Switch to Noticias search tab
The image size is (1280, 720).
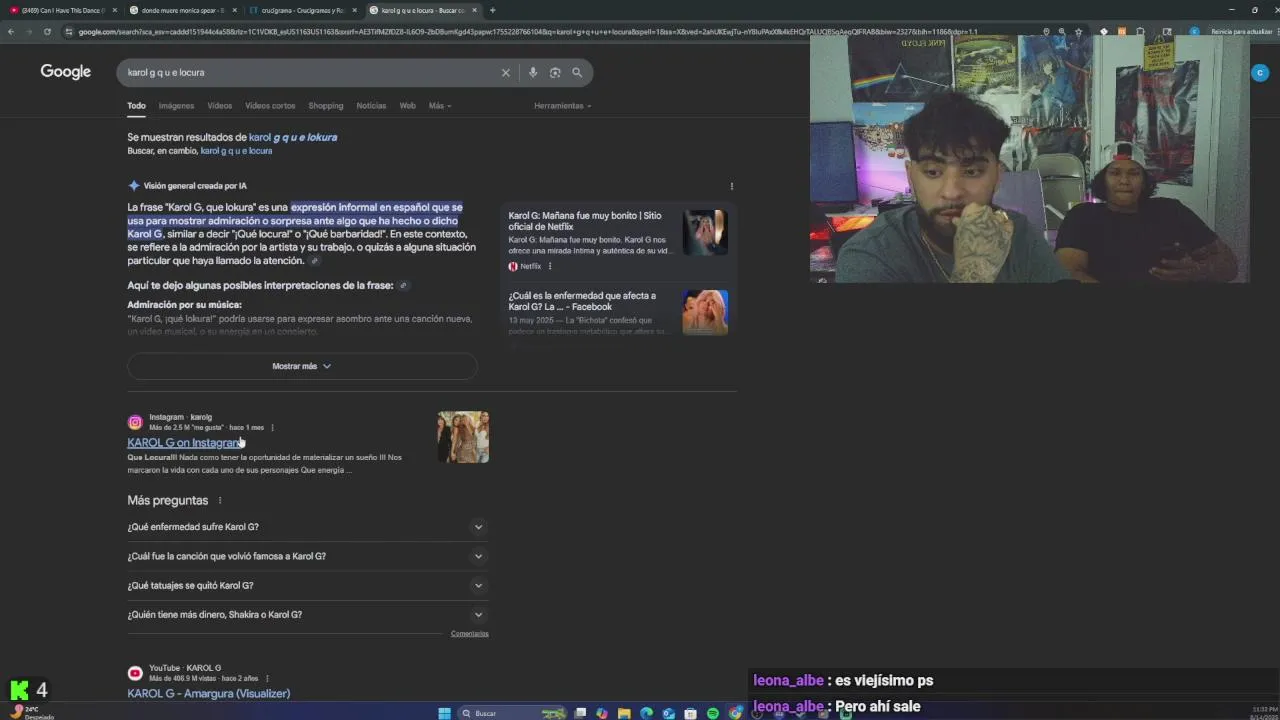click(x=371, y=105)
